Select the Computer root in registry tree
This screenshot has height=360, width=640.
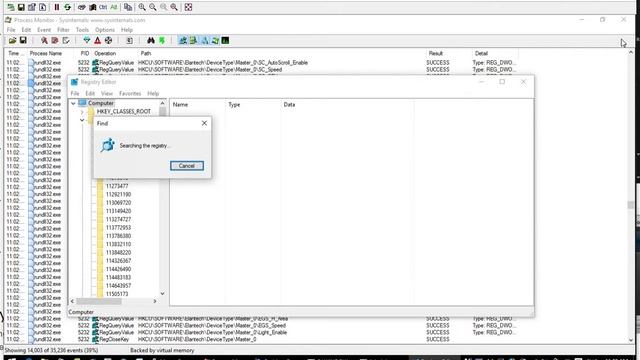(101, 103)
